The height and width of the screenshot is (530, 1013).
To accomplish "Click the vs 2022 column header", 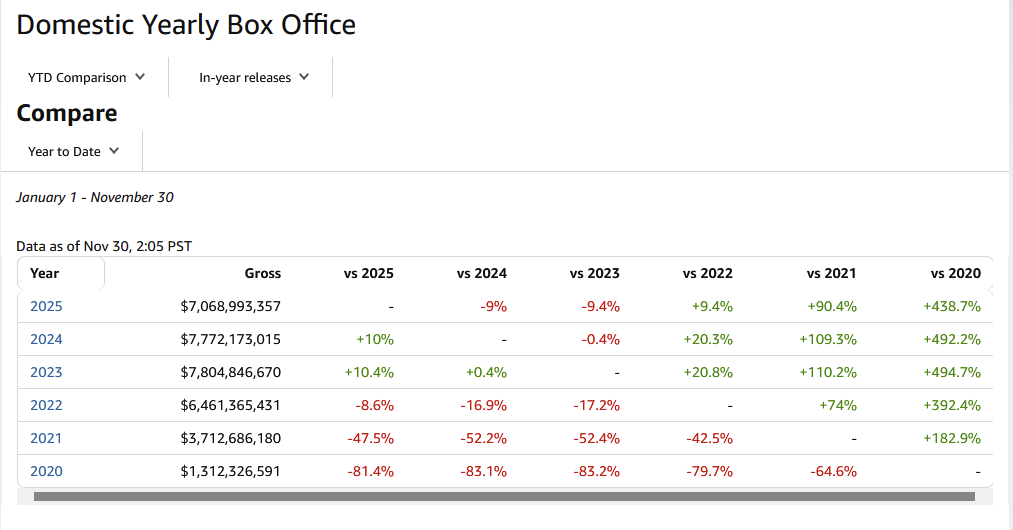I will [x=707, y=273].
